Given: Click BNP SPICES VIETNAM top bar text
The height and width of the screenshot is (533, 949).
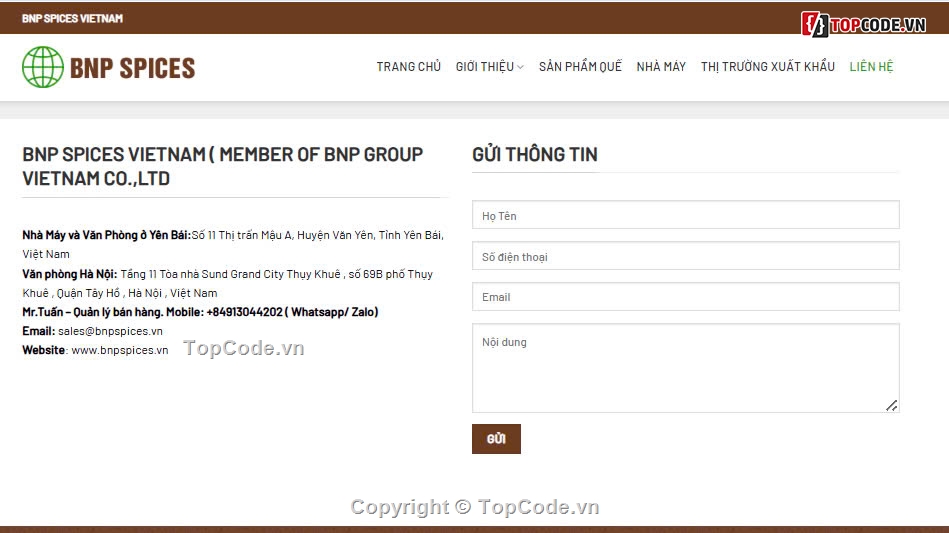Looking at the screenshot, I should (x=72, y=18).
